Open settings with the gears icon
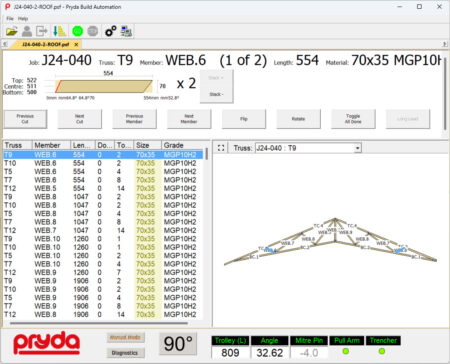The height and width of the screenshot is (364, 450). [111, 31]
